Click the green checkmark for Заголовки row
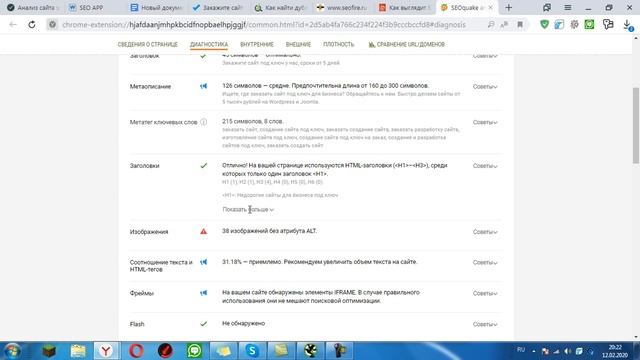 203,166
